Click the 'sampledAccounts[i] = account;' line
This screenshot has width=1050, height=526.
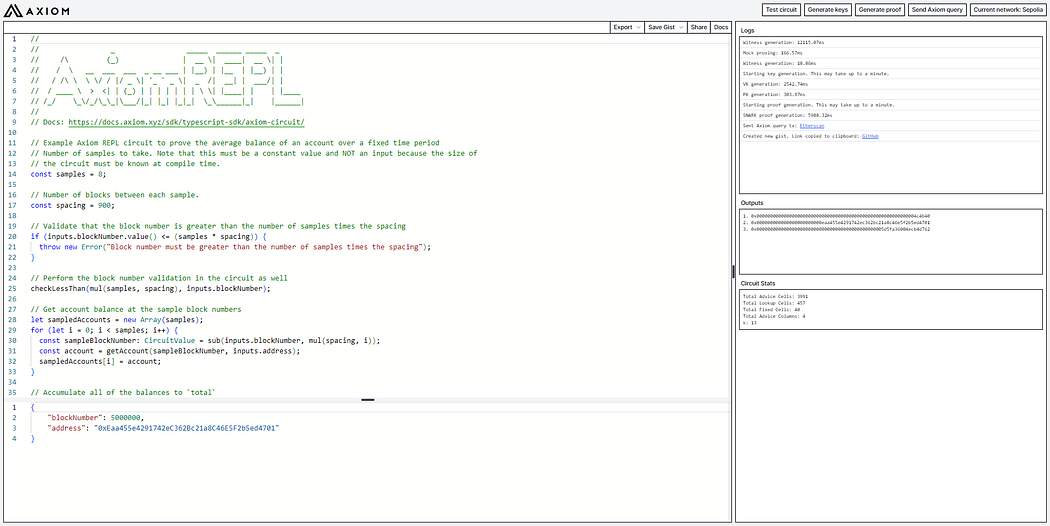[100, 362]
